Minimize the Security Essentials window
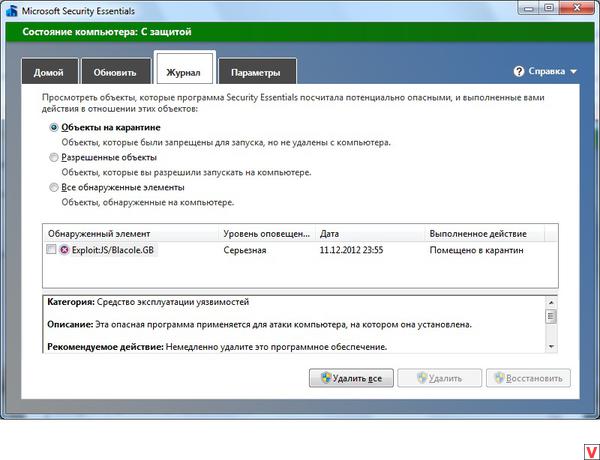This screenshot has width=600, height=460. pyautogui.click(x=529, y=8)
